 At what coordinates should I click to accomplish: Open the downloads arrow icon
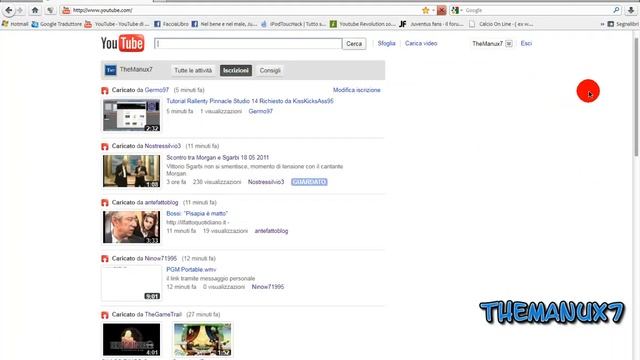click(x=631, y=10)
